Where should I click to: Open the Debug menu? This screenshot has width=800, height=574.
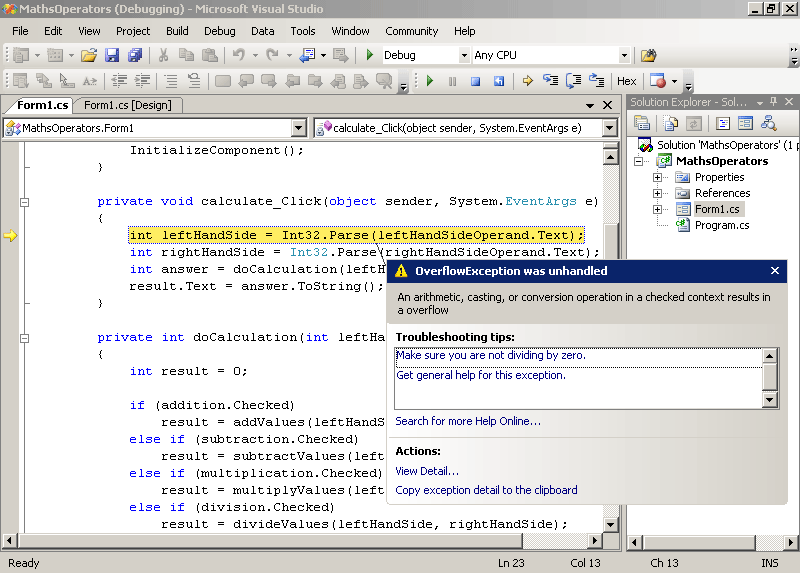pyautogui.click(x=219, y=31)
